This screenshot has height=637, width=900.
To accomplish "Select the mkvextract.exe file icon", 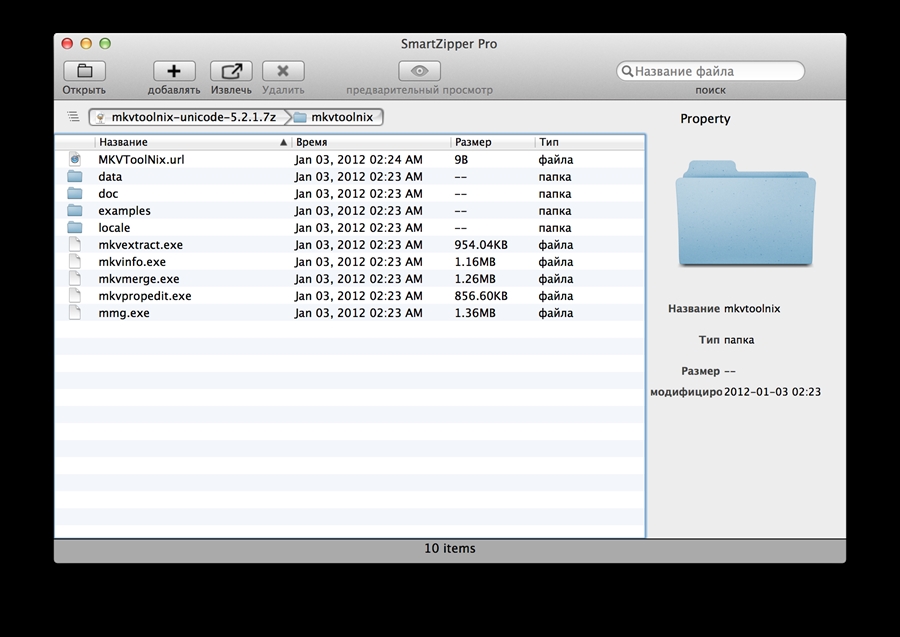I will click(x=75, y=244).
